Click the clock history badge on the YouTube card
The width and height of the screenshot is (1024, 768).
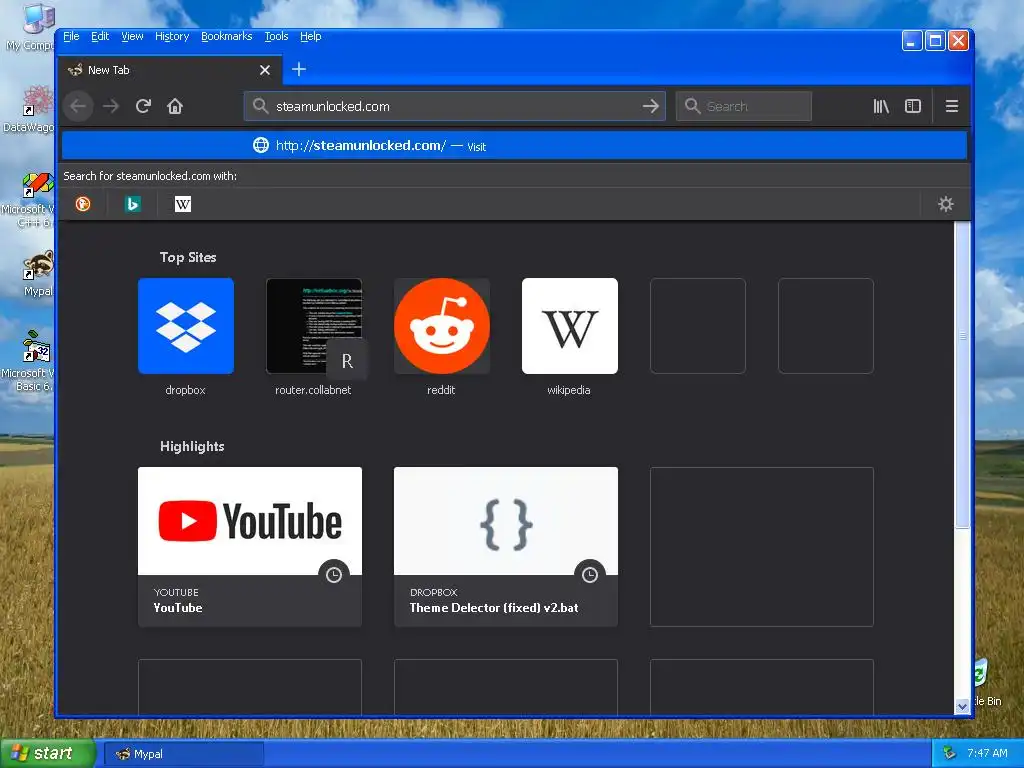coord(334,575)
